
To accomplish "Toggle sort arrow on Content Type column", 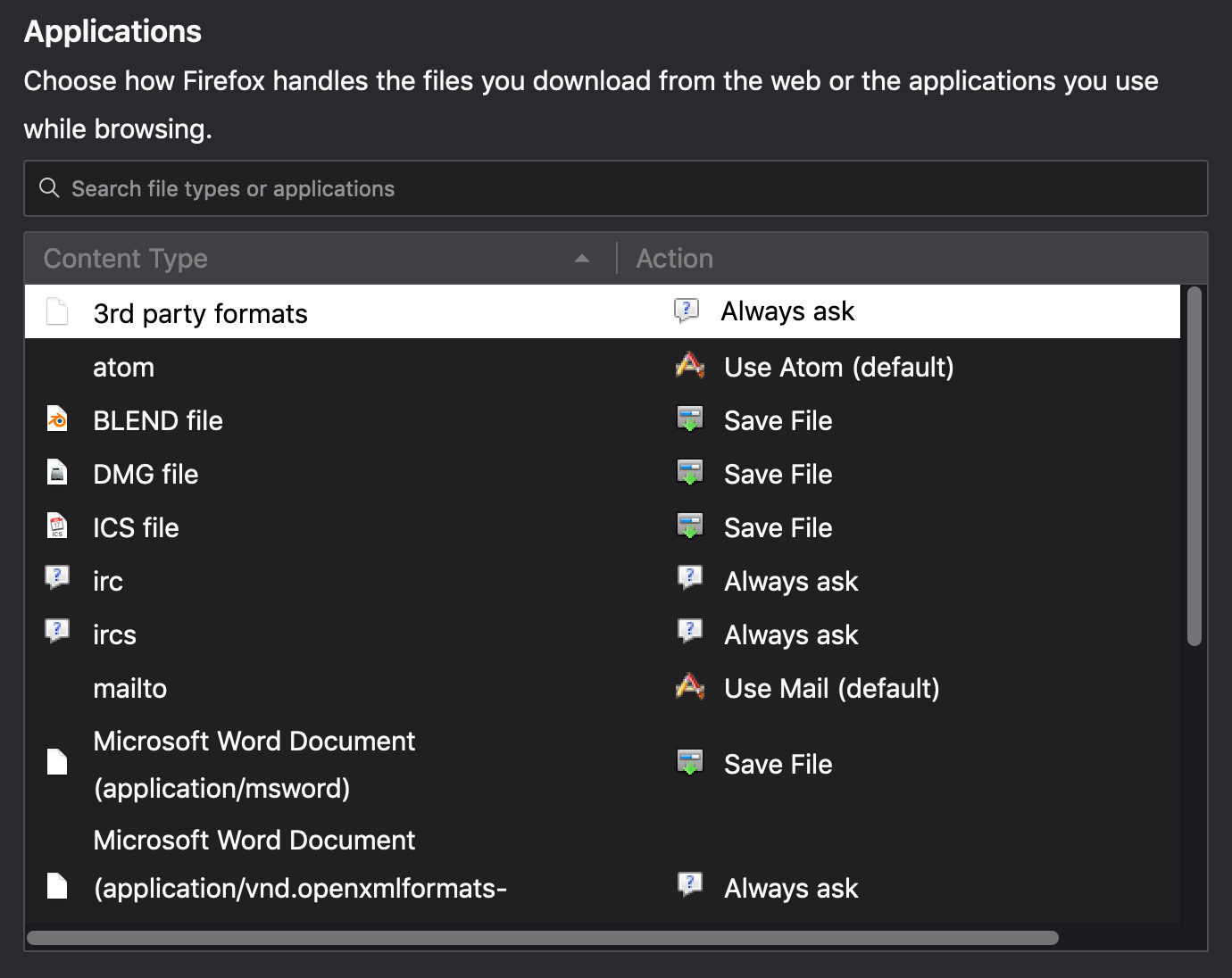I will [x=582, y=259].
